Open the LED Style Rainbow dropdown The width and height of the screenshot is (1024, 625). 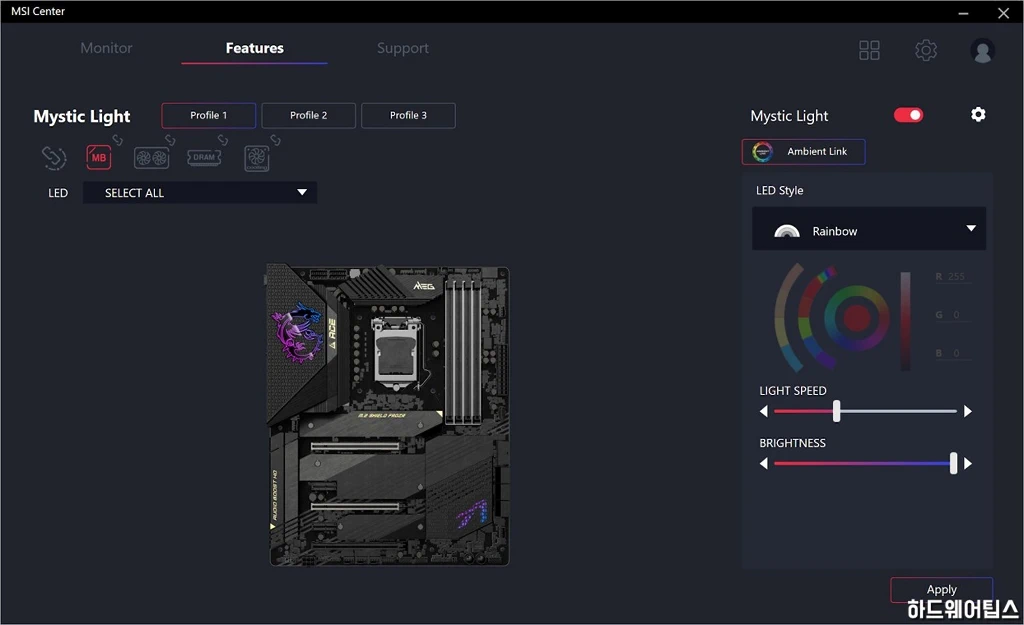[869, 229]
